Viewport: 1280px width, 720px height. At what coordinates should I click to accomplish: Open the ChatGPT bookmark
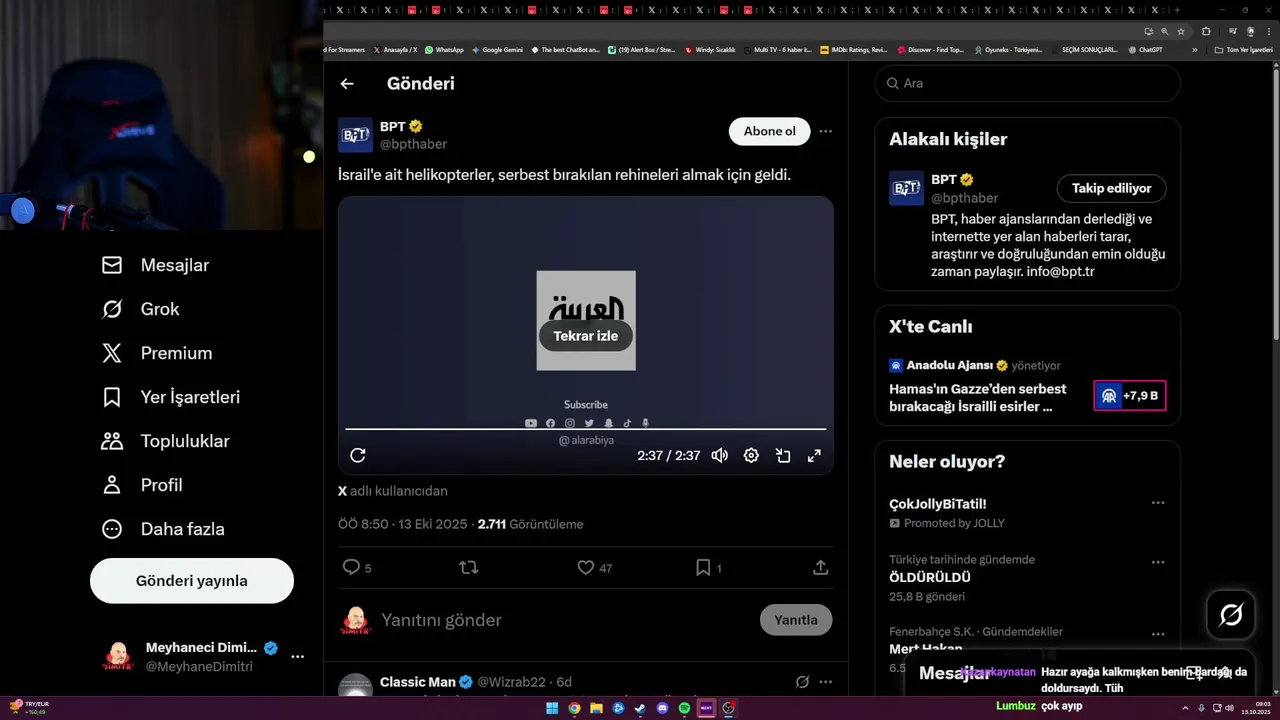(1144, 49)
